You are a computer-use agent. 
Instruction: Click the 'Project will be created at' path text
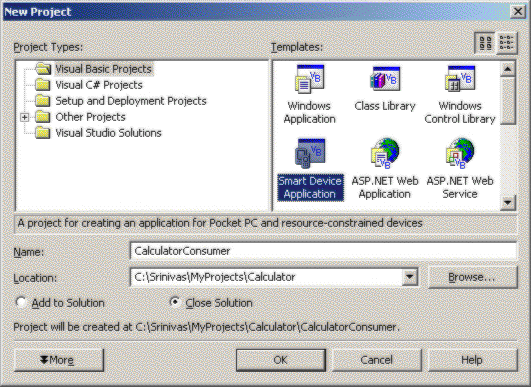tap(207, 327)
